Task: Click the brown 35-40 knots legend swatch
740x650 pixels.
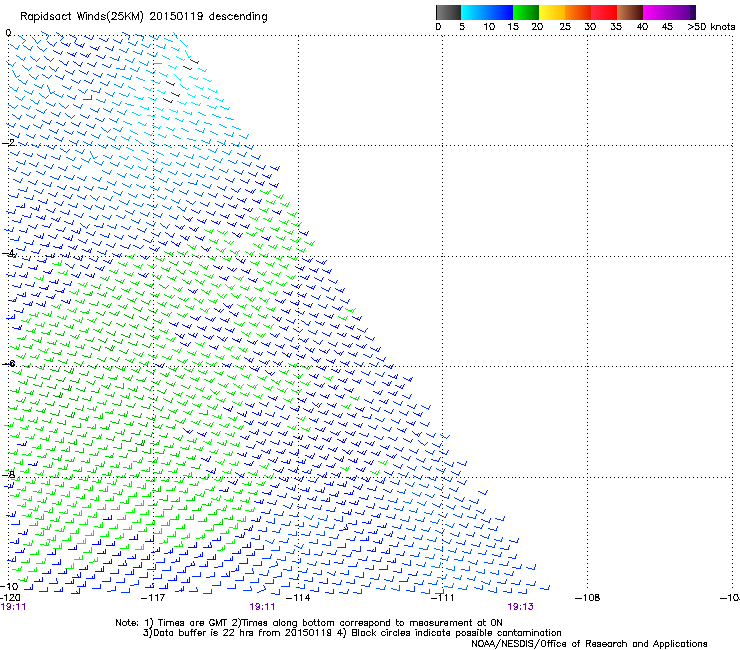Action: tap(630, 12)
